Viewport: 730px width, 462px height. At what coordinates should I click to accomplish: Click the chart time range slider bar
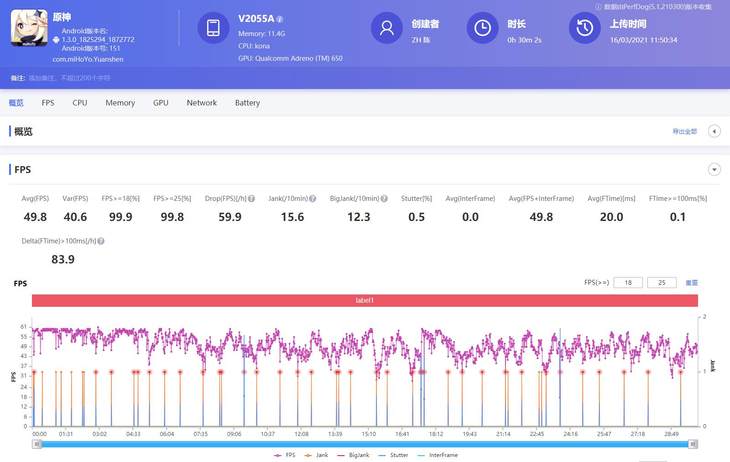pyautogui.click(x=365, y=442)
